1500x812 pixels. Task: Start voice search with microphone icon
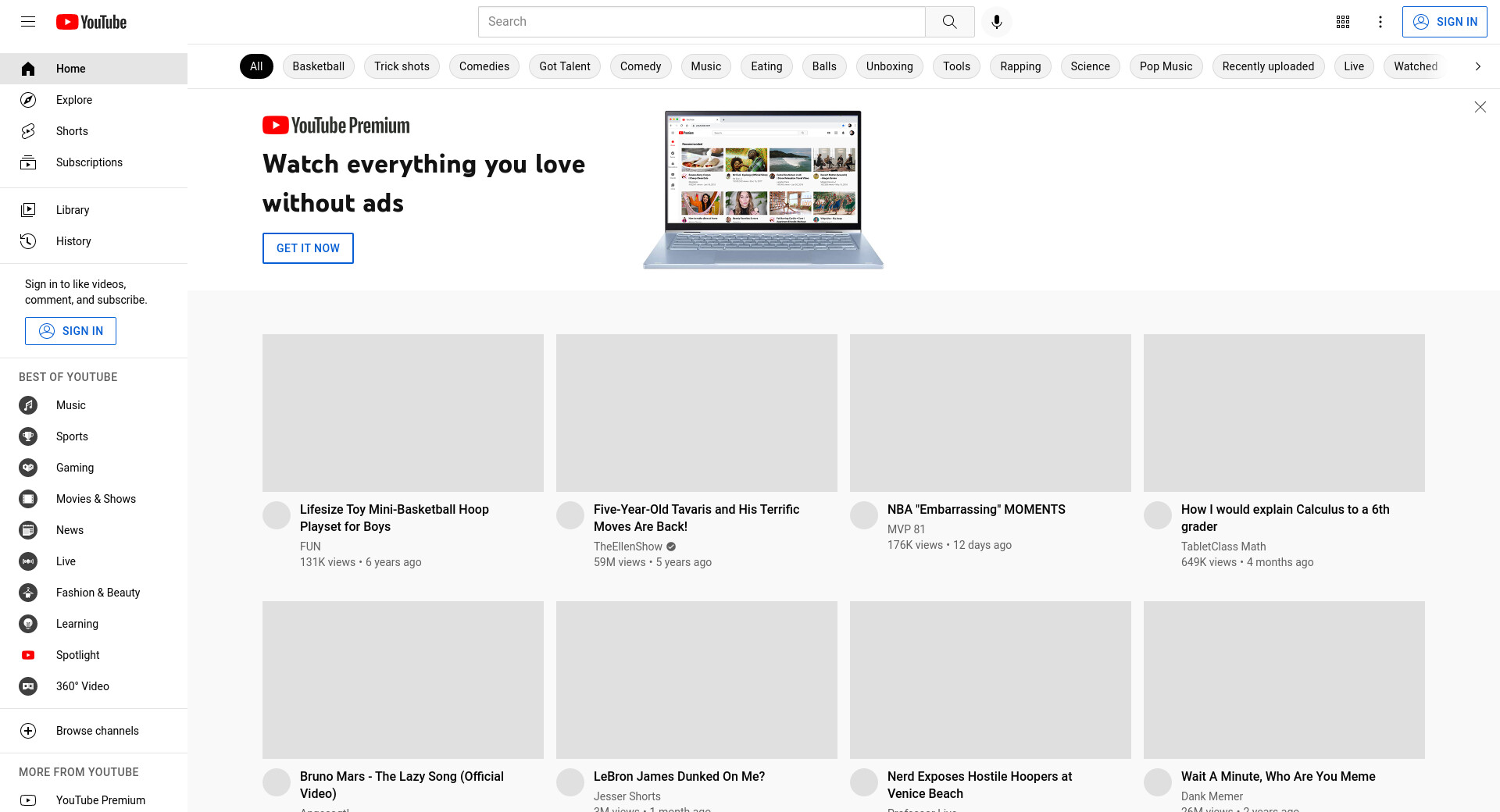997,22
